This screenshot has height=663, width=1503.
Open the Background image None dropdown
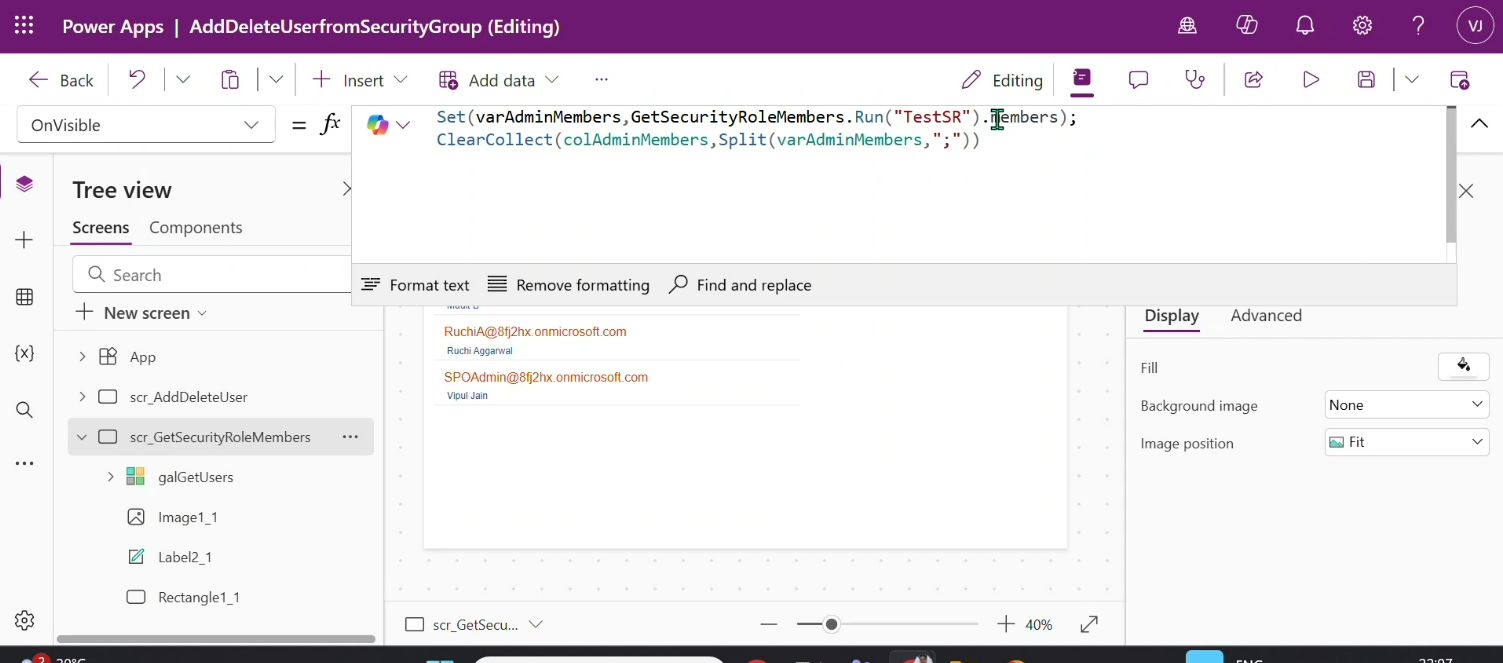coord(1406,405)
